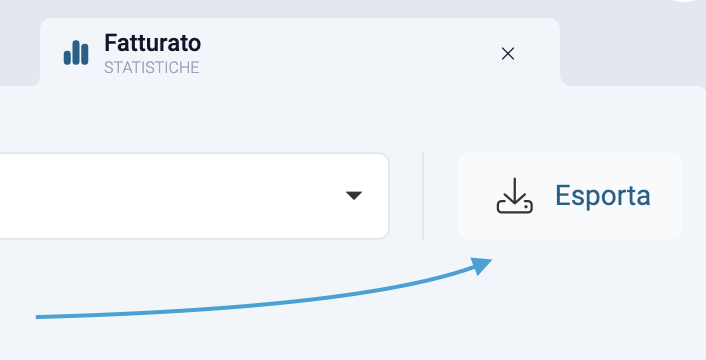
Task: Click the blue curved arrow's arrowhead
Action: 482,265
